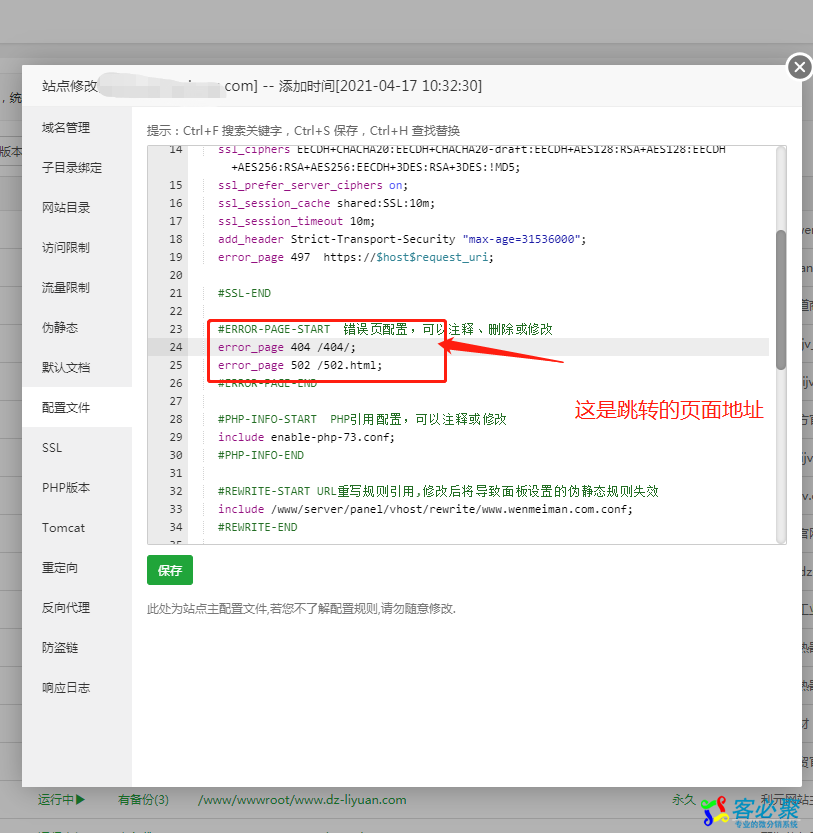
Task: Open the SSL settings tab
Action: pyautogui.click(x=52, y=448)
